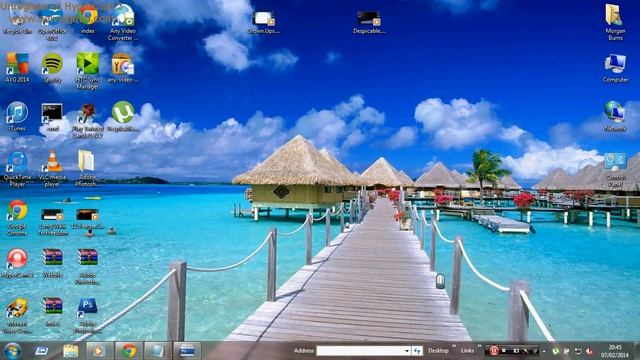640x360 pixels.
Task: Select the Google Chrome desktop shortcut
Action: pos(17,218)
